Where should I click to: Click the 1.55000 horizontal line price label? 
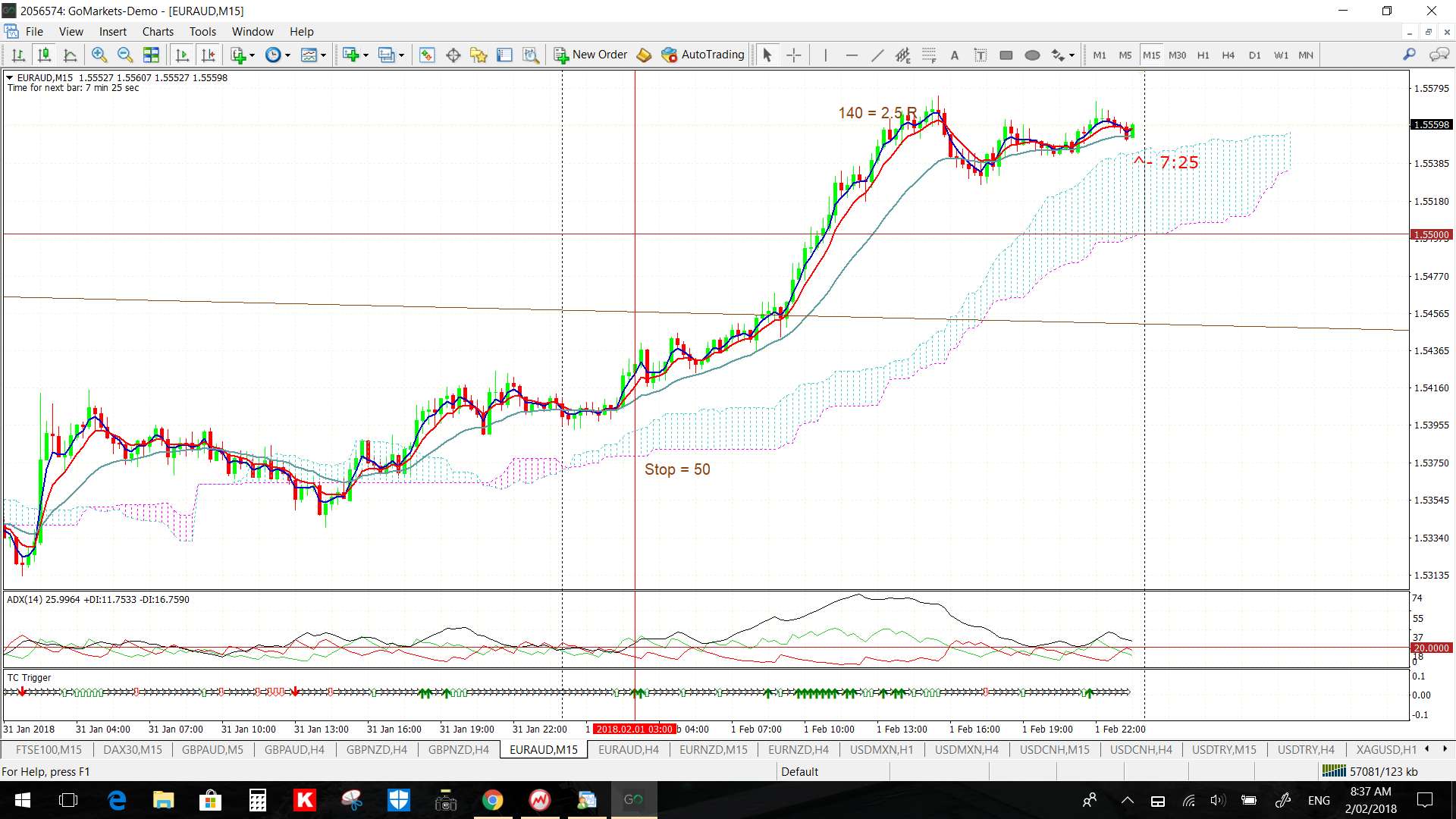click(1431, 234)
